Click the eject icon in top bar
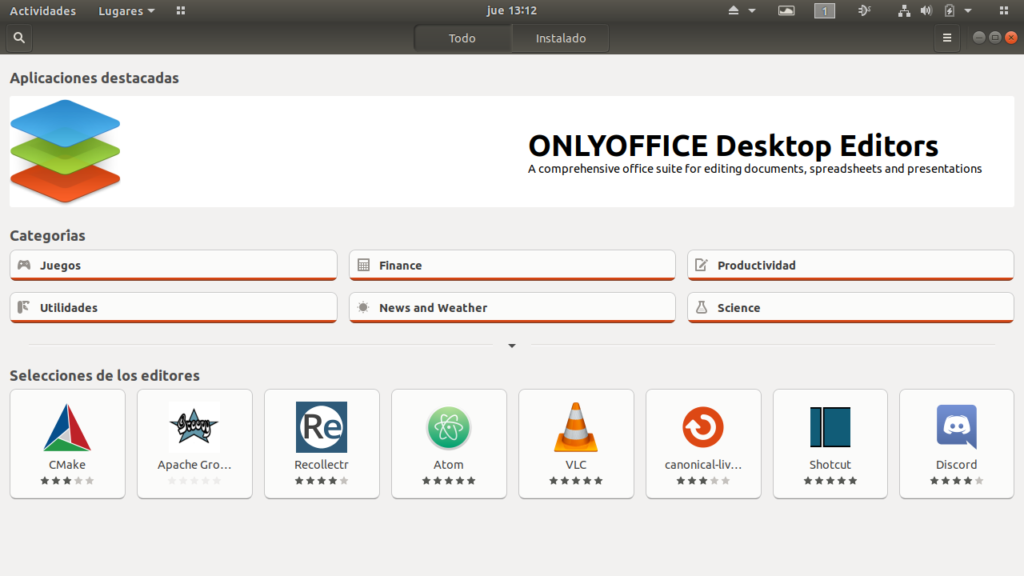1024x576 pixels. click(733, 10)
